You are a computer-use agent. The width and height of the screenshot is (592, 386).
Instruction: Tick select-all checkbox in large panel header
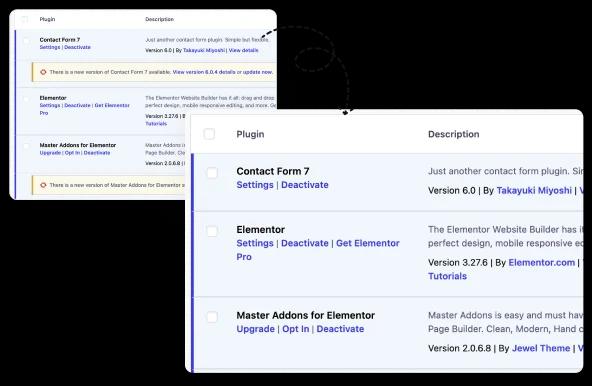pyautogui.click(x=209, y=134)
